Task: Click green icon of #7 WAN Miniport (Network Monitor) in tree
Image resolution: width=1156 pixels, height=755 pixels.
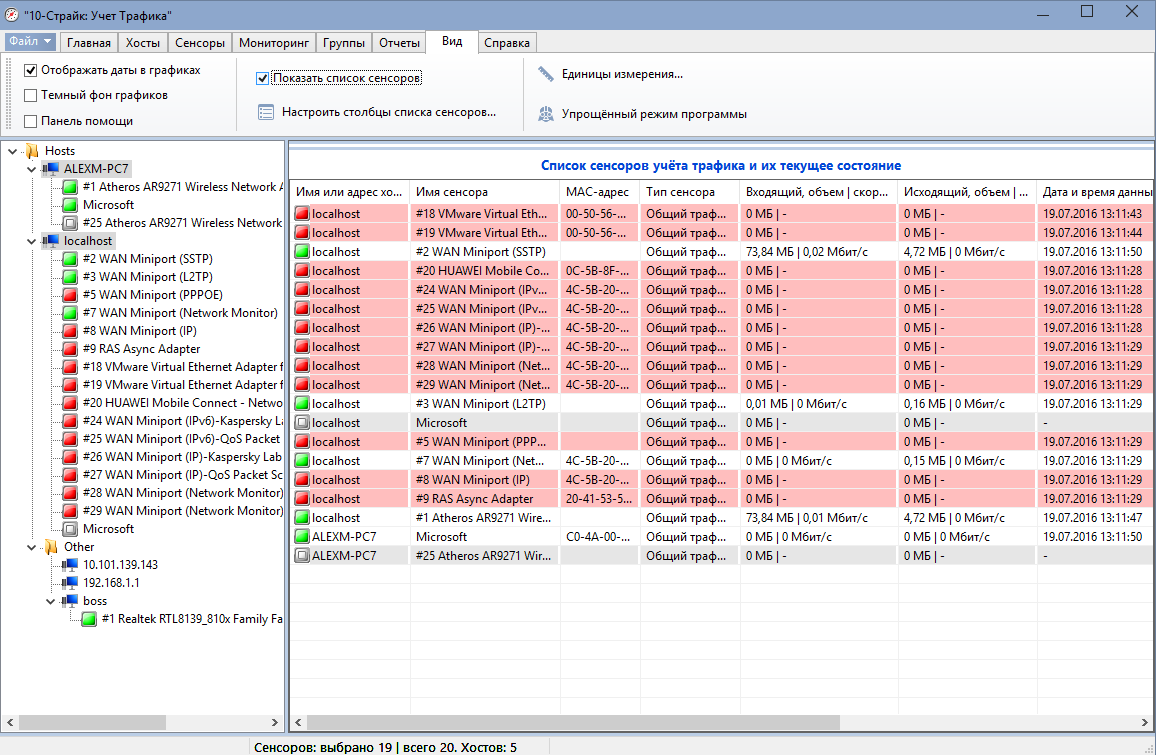Action: (70, 313)
